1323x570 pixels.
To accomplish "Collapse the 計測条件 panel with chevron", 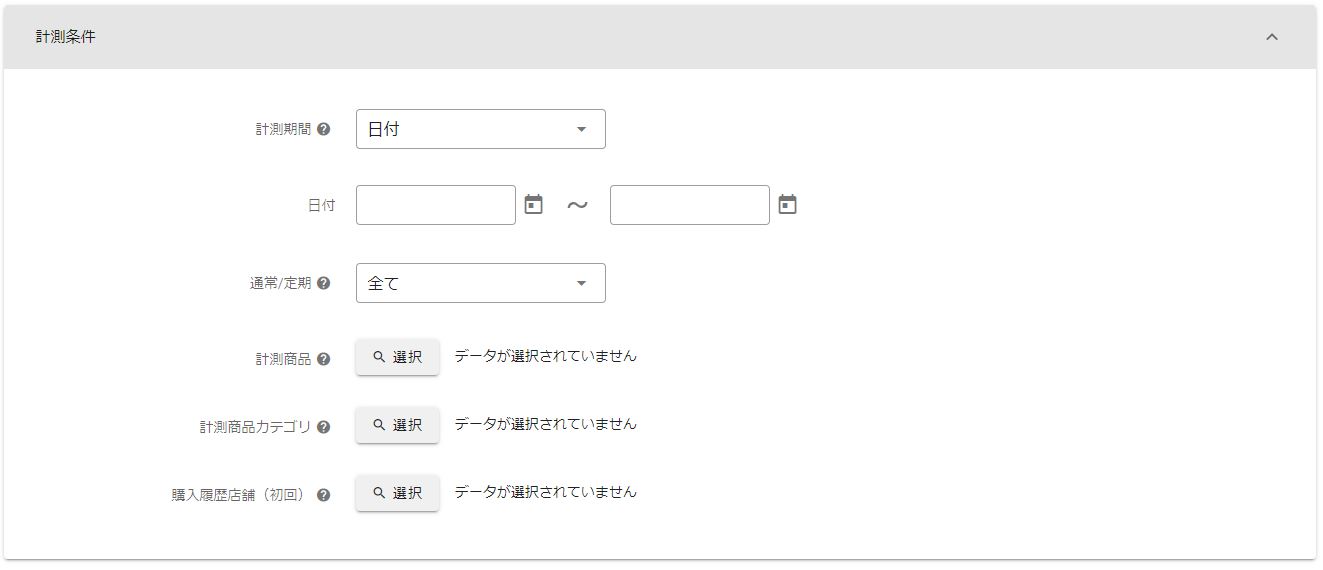I will [x=1272, y=37].
